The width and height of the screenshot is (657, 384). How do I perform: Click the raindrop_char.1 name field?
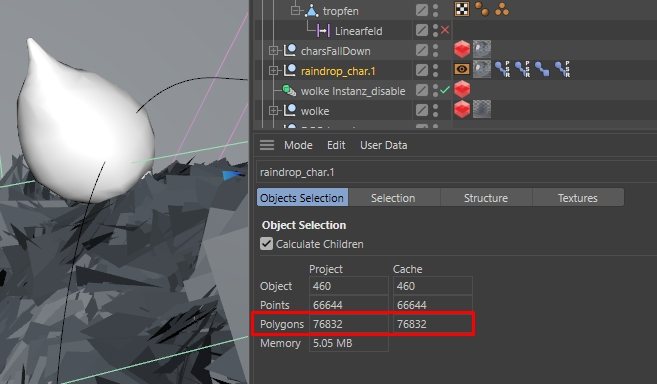[x=456, y=172]
